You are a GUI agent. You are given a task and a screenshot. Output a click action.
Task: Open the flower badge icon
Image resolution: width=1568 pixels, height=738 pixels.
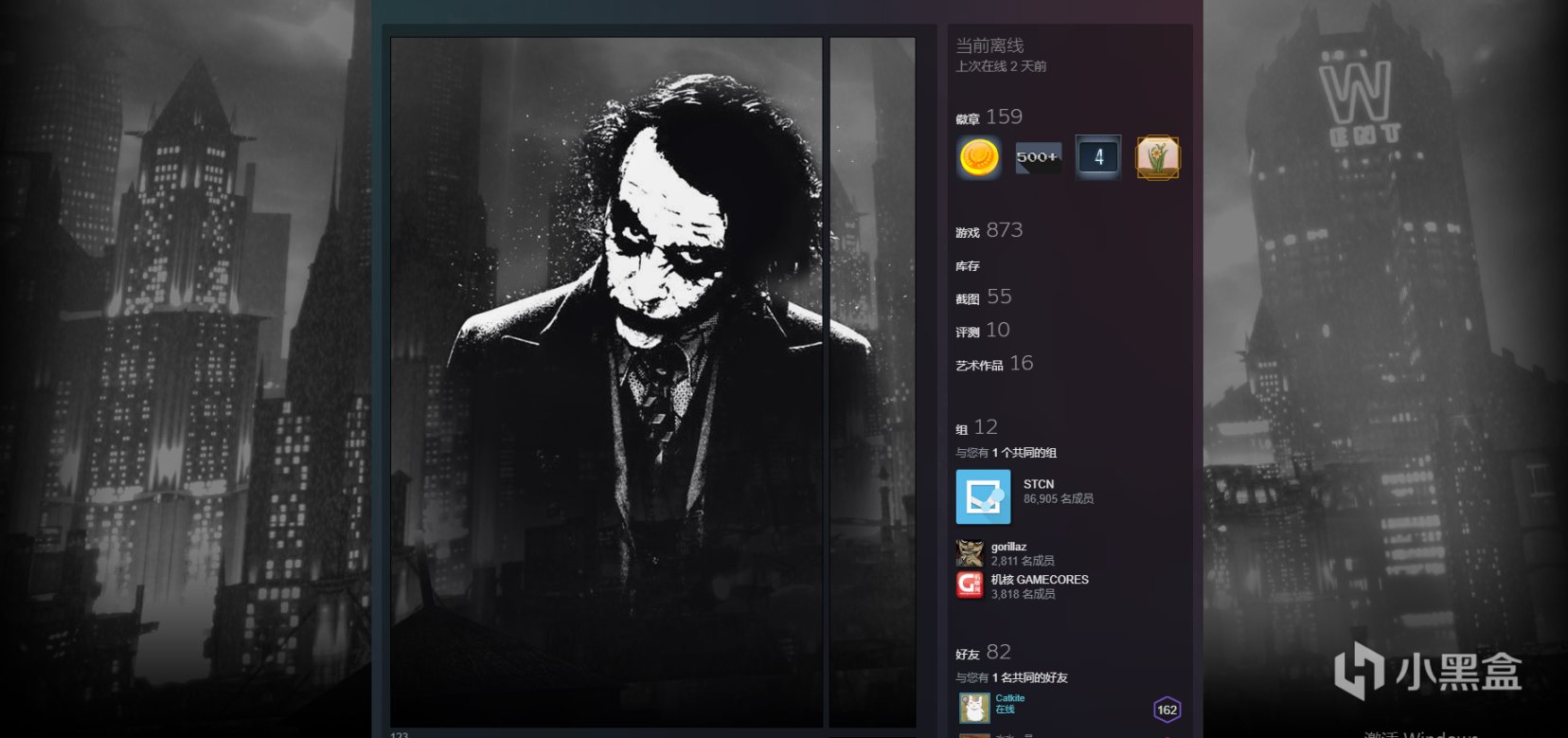pyautogui.click(x=1158, y=157)
